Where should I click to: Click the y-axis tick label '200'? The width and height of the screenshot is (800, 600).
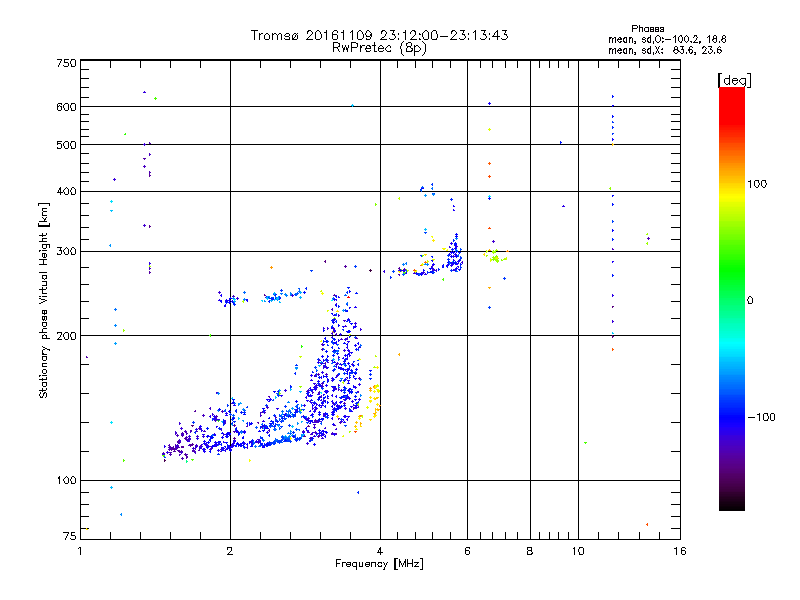(66, 336)
